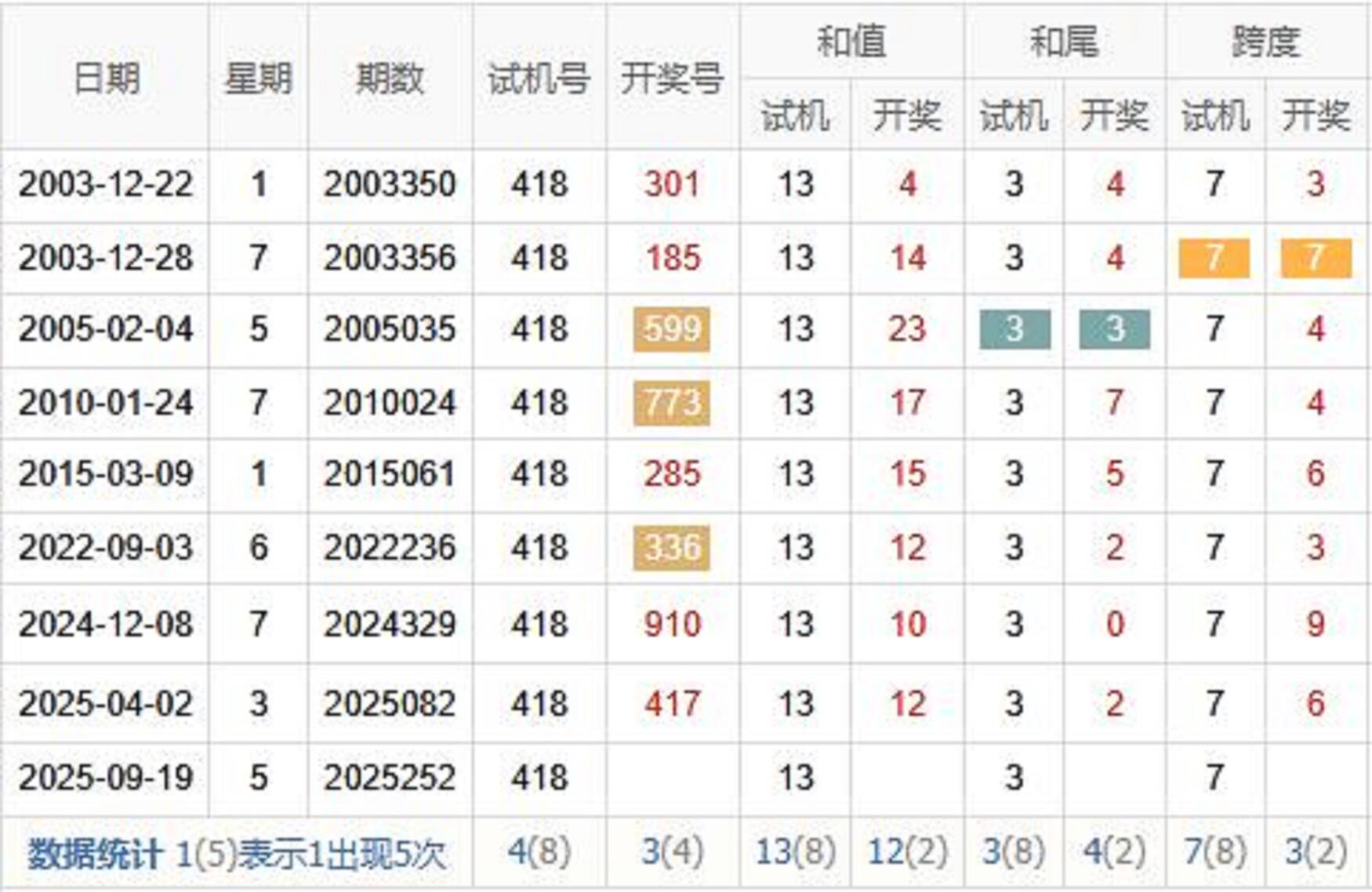
Task: Click the orange 7 under 跨度 开奖
Action: coord(1316,258)
